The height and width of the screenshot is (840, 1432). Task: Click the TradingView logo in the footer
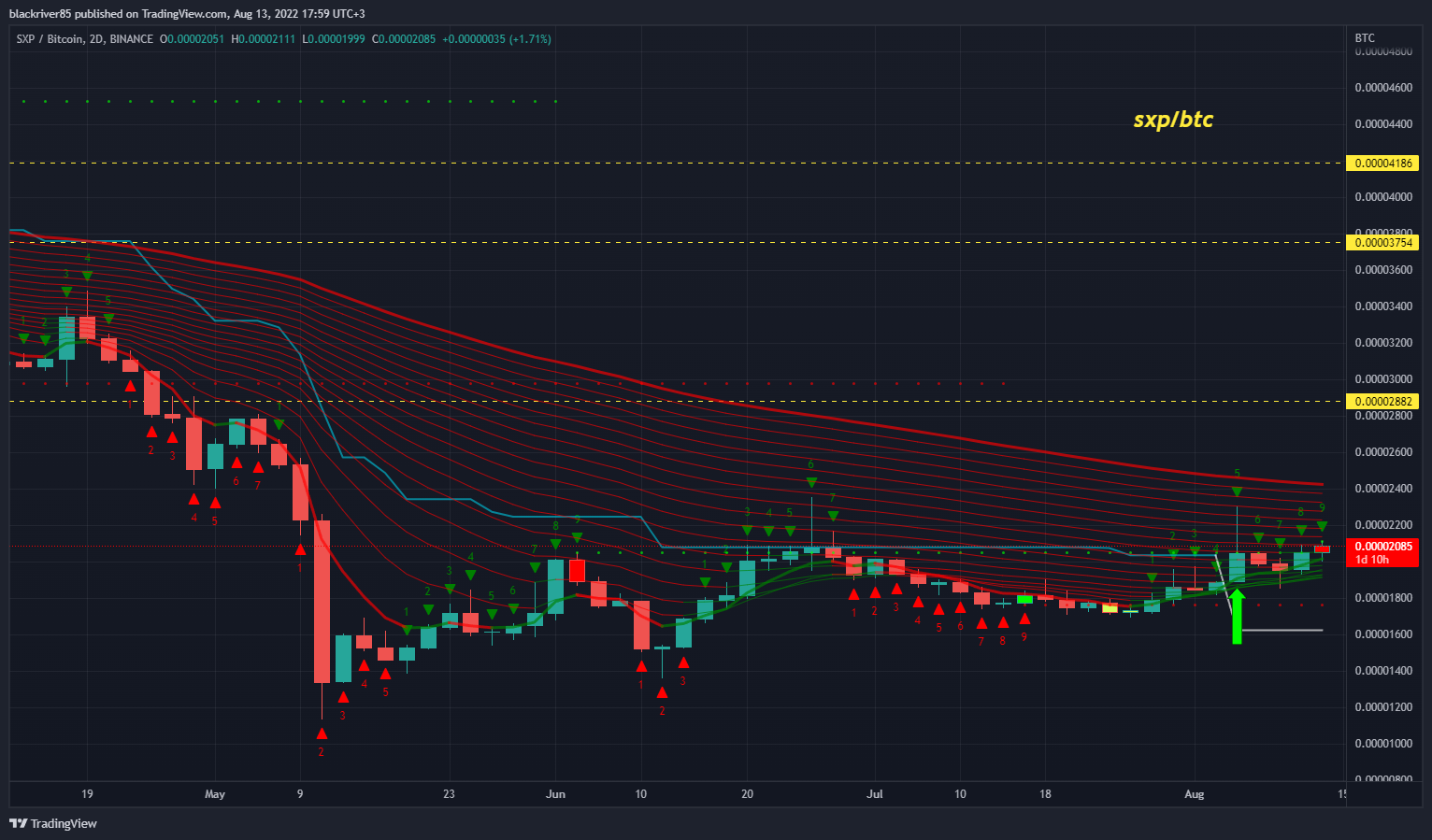point(53,823)
